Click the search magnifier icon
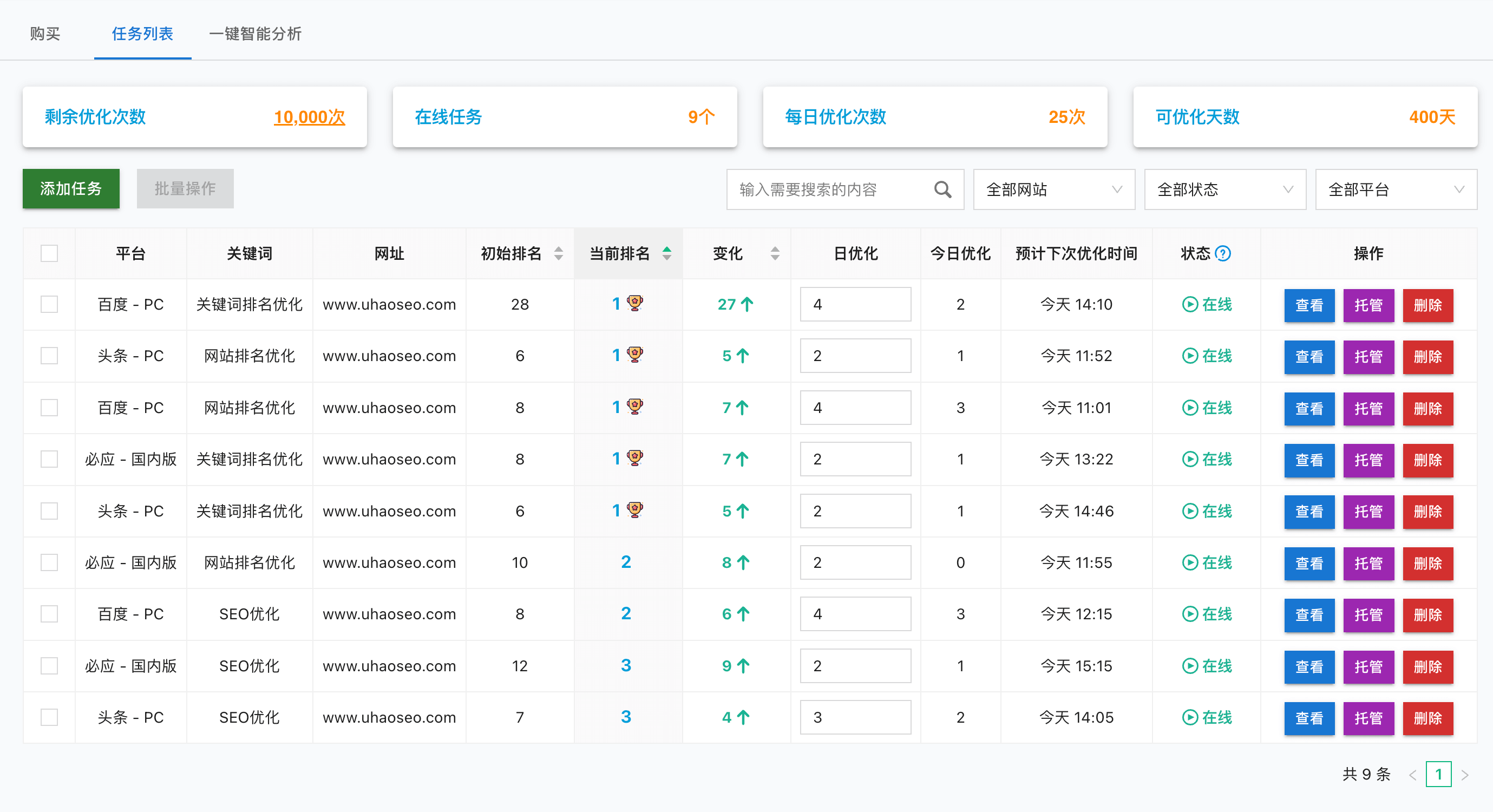This screenshot has width=1493, height=812. click(x=943, y=189)
